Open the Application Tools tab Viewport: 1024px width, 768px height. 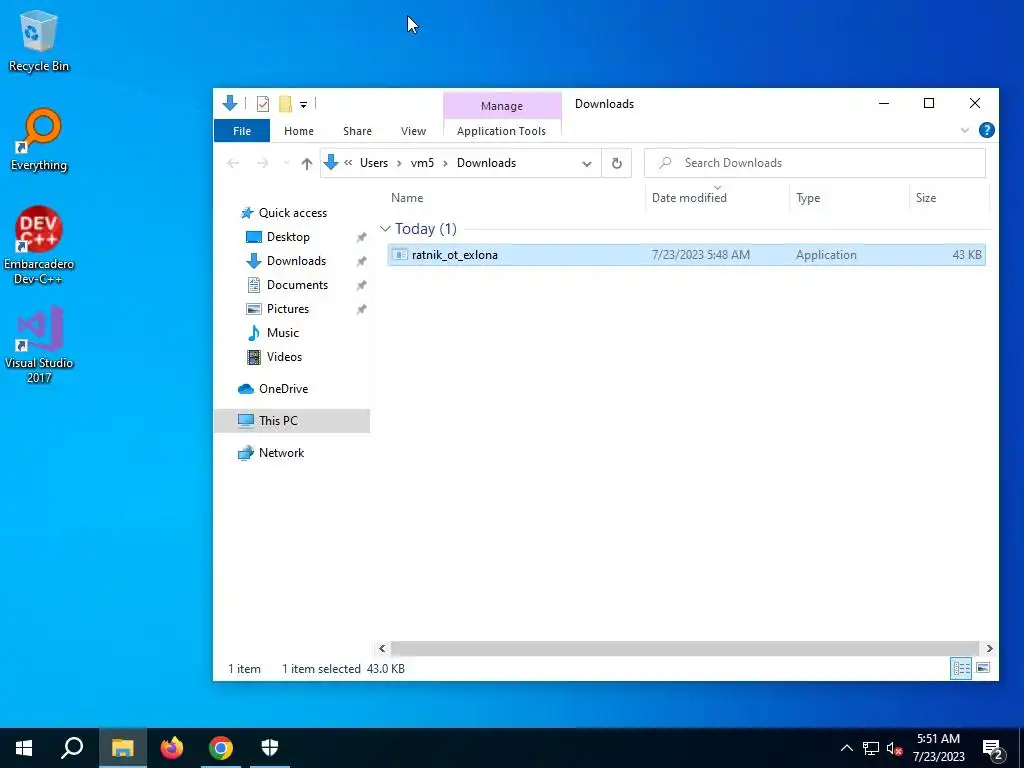click(x=501, y=131)
